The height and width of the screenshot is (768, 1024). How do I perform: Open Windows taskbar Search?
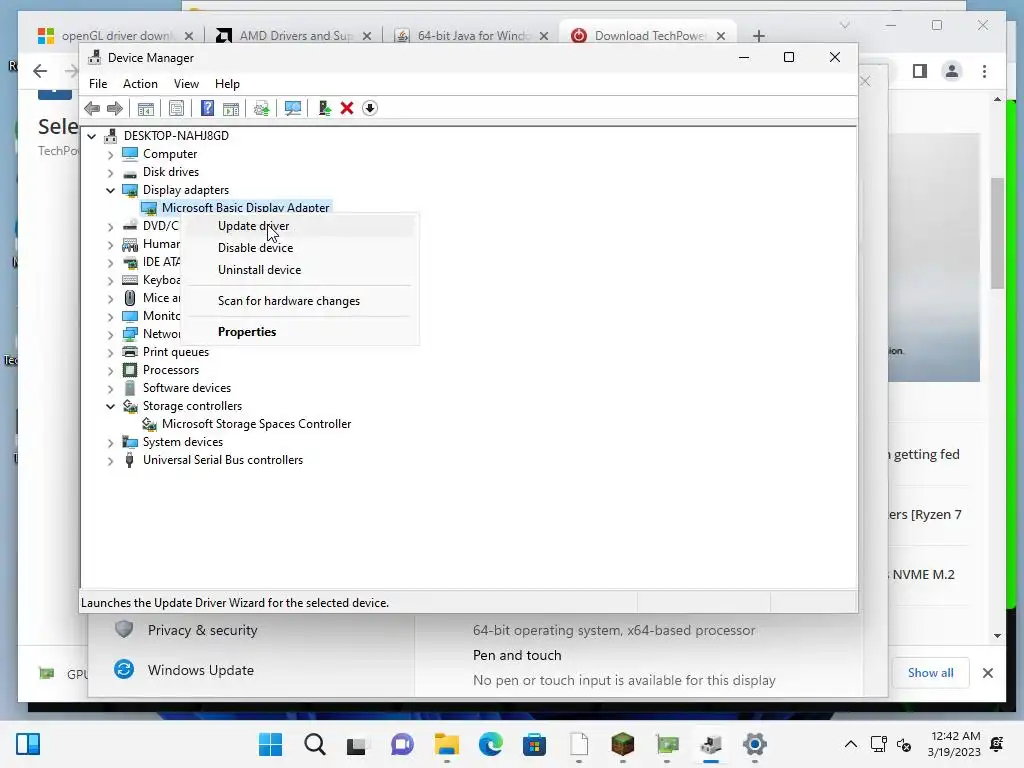315,744
